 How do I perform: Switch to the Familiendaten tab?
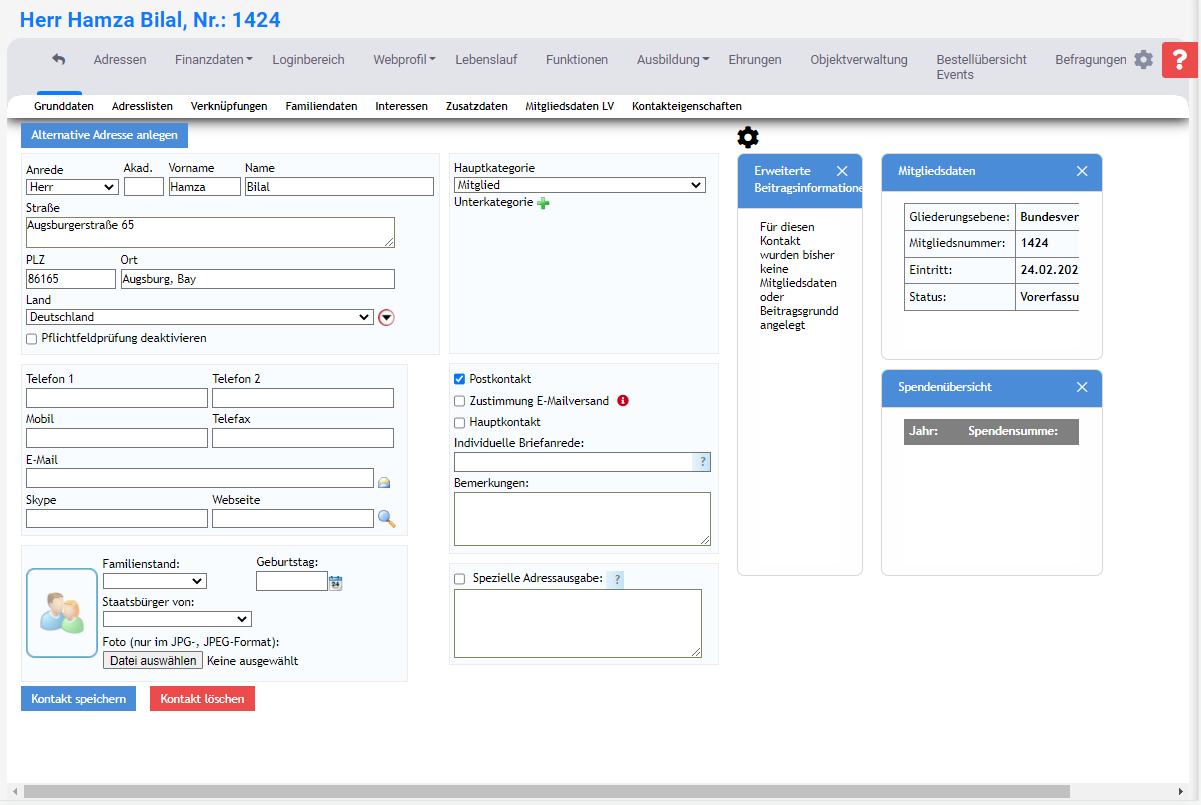coord(321,106)
